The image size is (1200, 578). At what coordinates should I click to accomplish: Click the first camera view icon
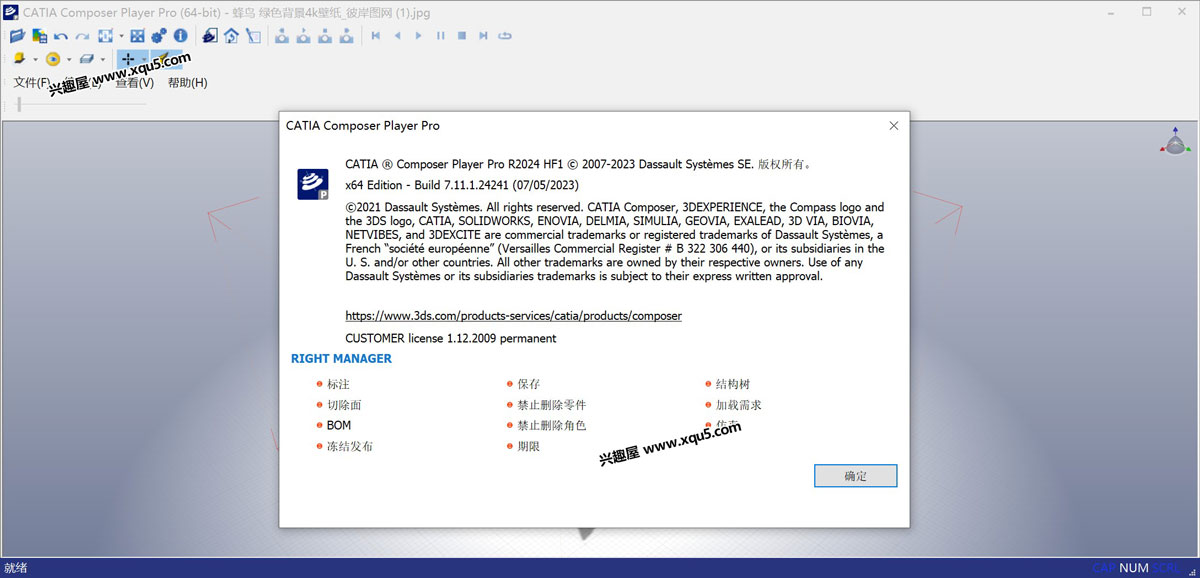(282, 36)
